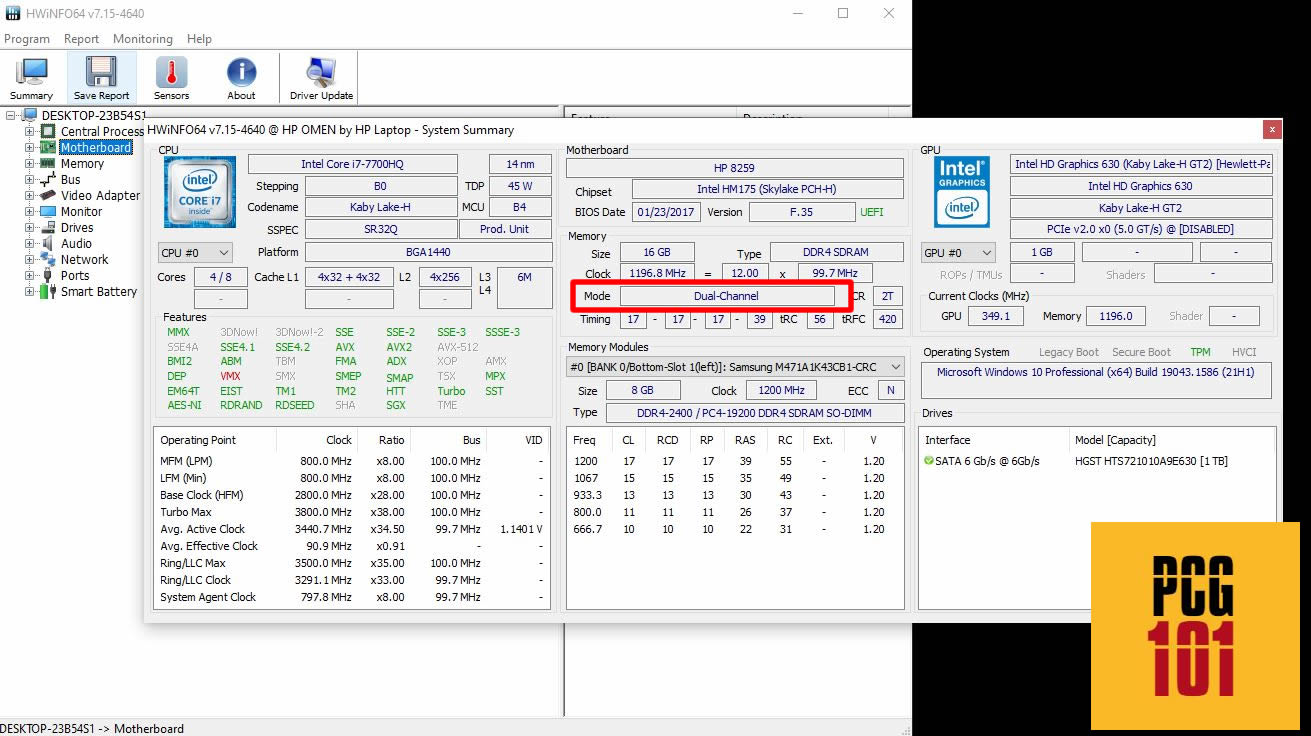
Task: Click the Dual-Channel memory mode field
Action: pyautogui.click(x=726, y=296)
